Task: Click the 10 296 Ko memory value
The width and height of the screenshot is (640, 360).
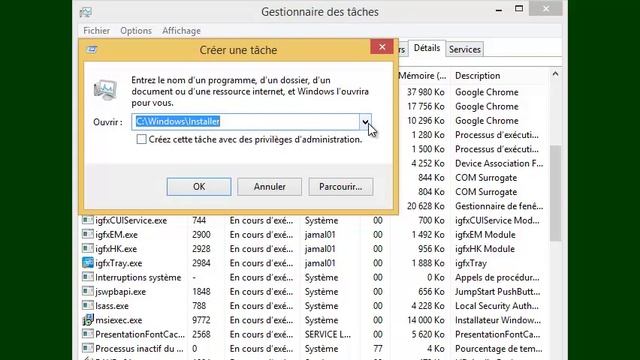Action: click(x=425, y=121)
